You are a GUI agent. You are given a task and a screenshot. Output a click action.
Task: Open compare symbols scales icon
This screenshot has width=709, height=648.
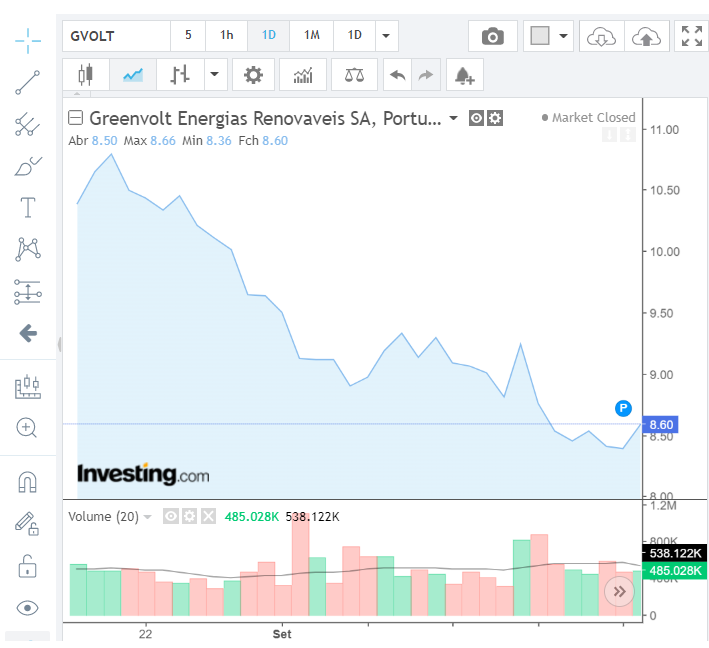[x=354, y=75]
